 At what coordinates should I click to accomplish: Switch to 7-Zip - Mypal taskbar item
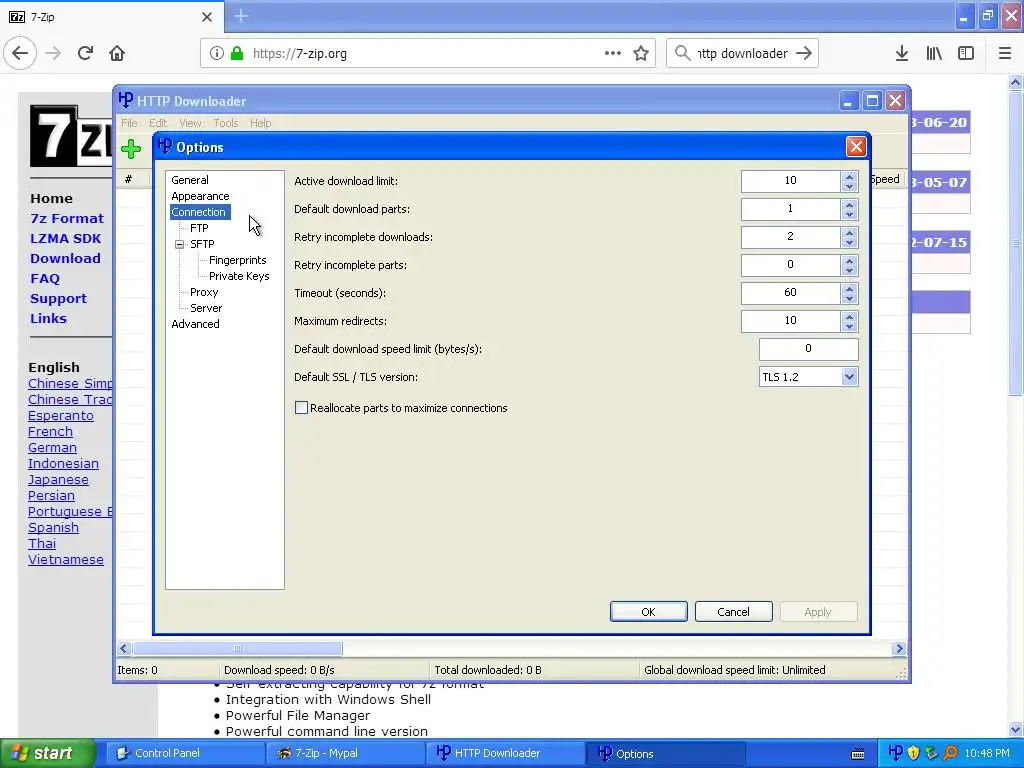(345, 753)
